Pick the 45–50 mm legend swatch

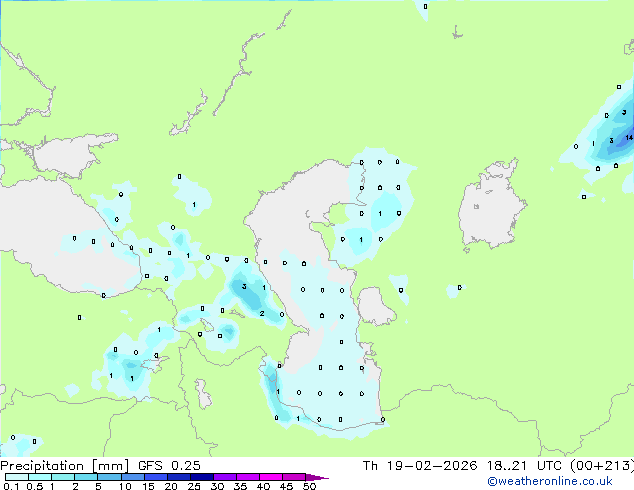tap(294, 477)
